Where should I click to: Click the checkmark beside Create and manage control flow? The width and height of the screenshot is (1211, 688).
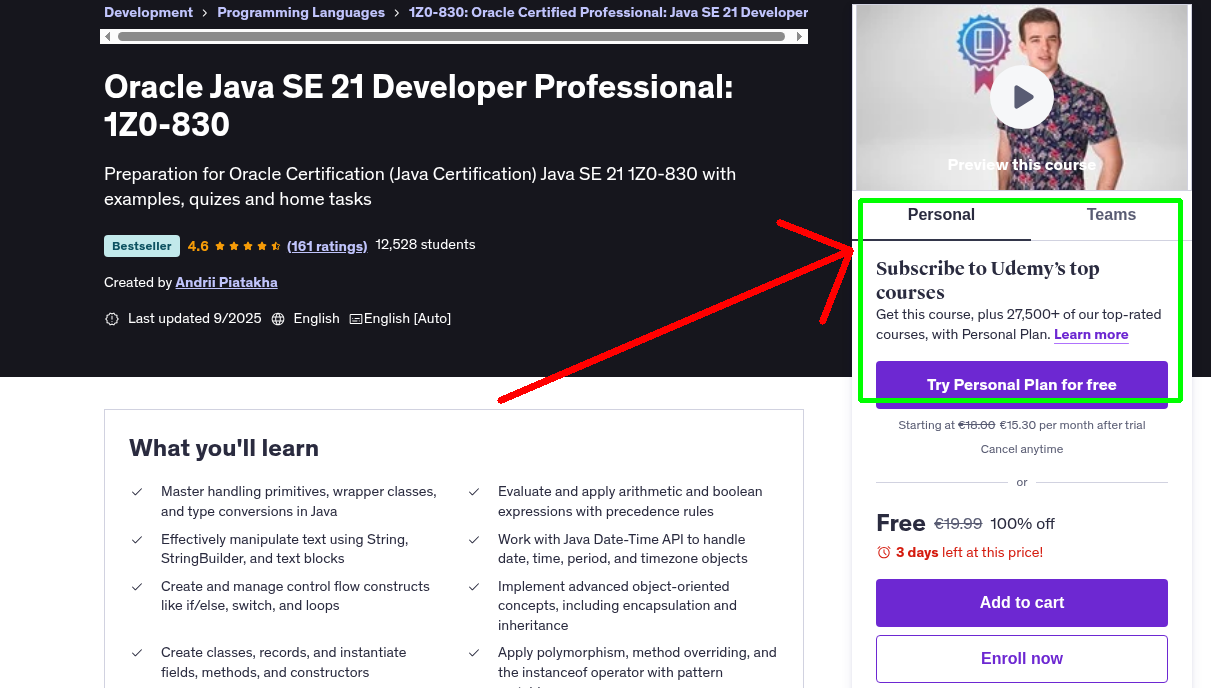point(137,587)
